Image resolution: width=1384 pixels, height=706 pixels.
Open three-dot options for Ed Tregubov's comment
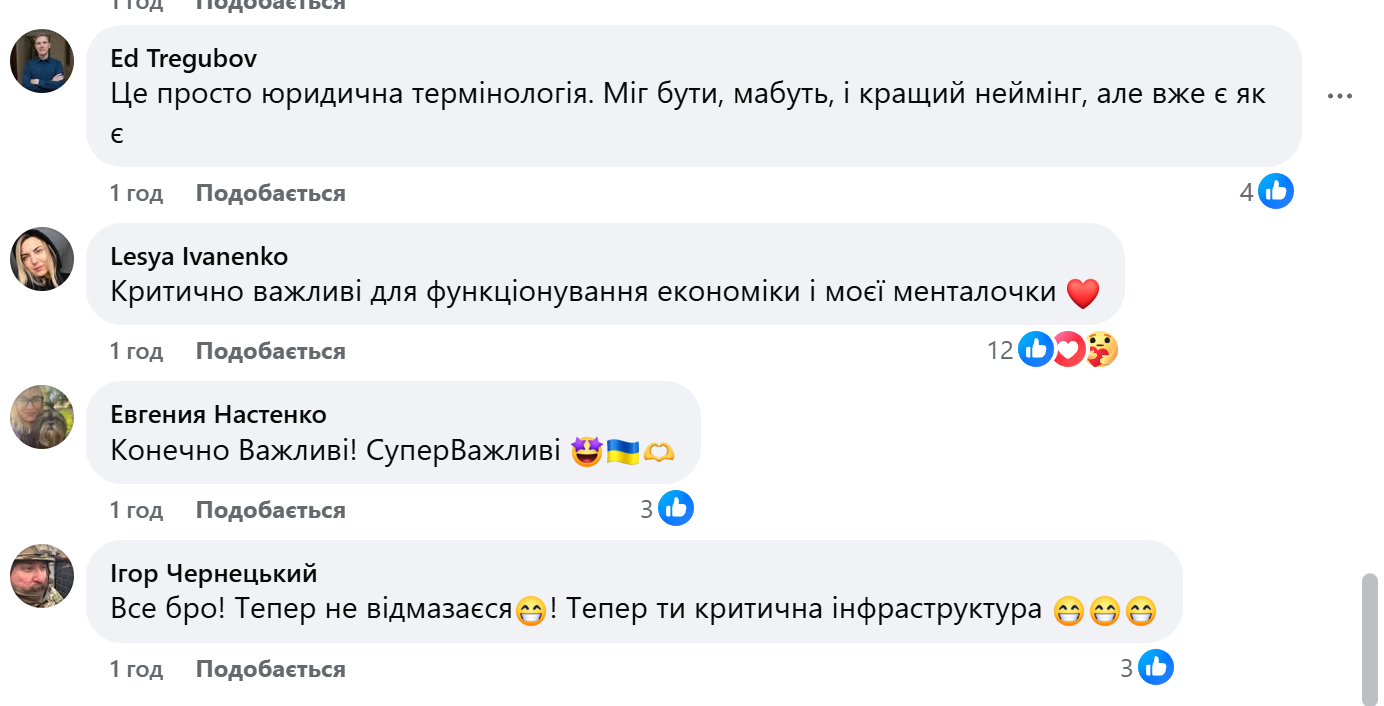1339,96
